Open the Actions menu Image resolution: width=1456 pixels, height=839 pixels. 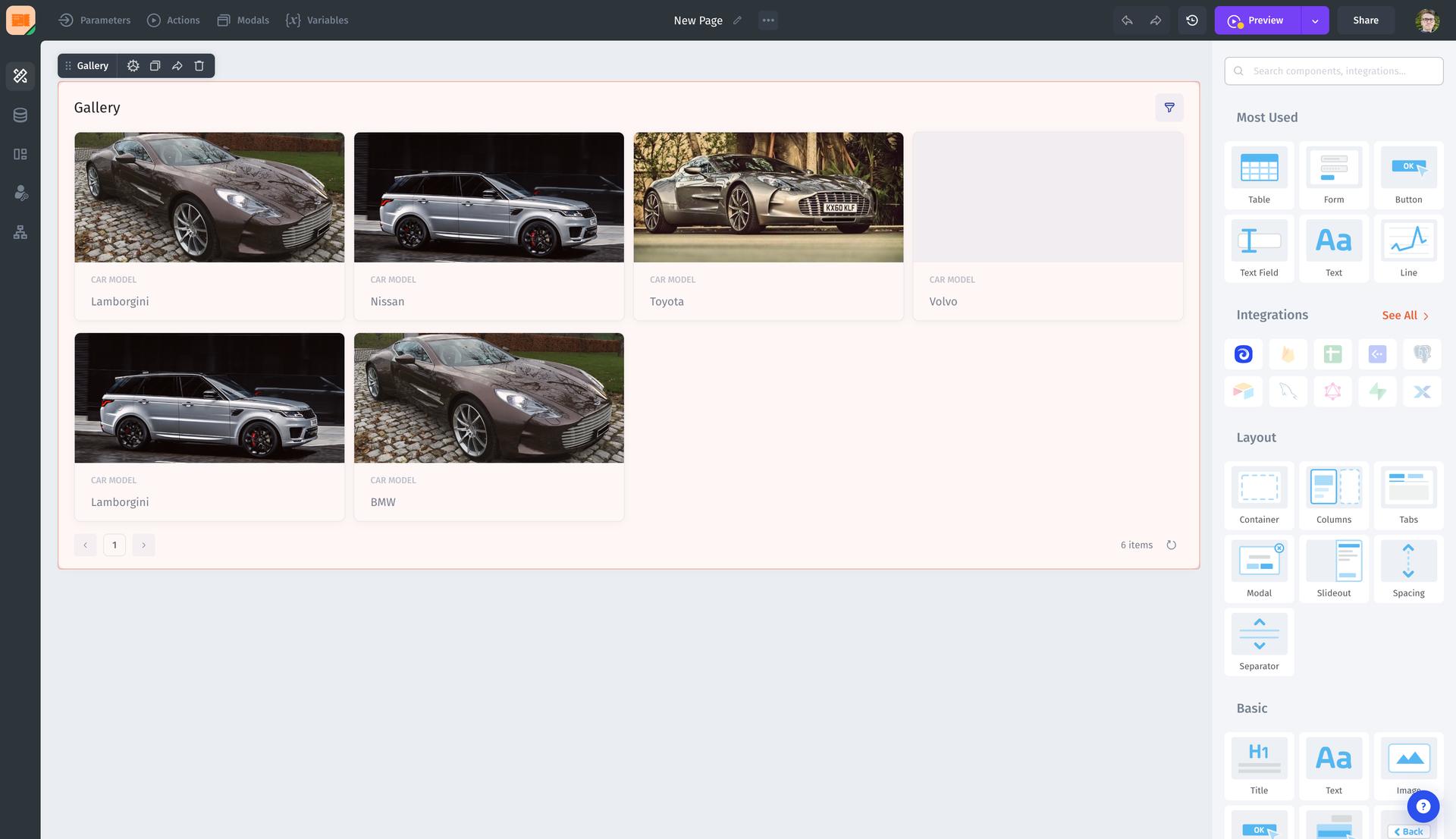pos(174,20)
